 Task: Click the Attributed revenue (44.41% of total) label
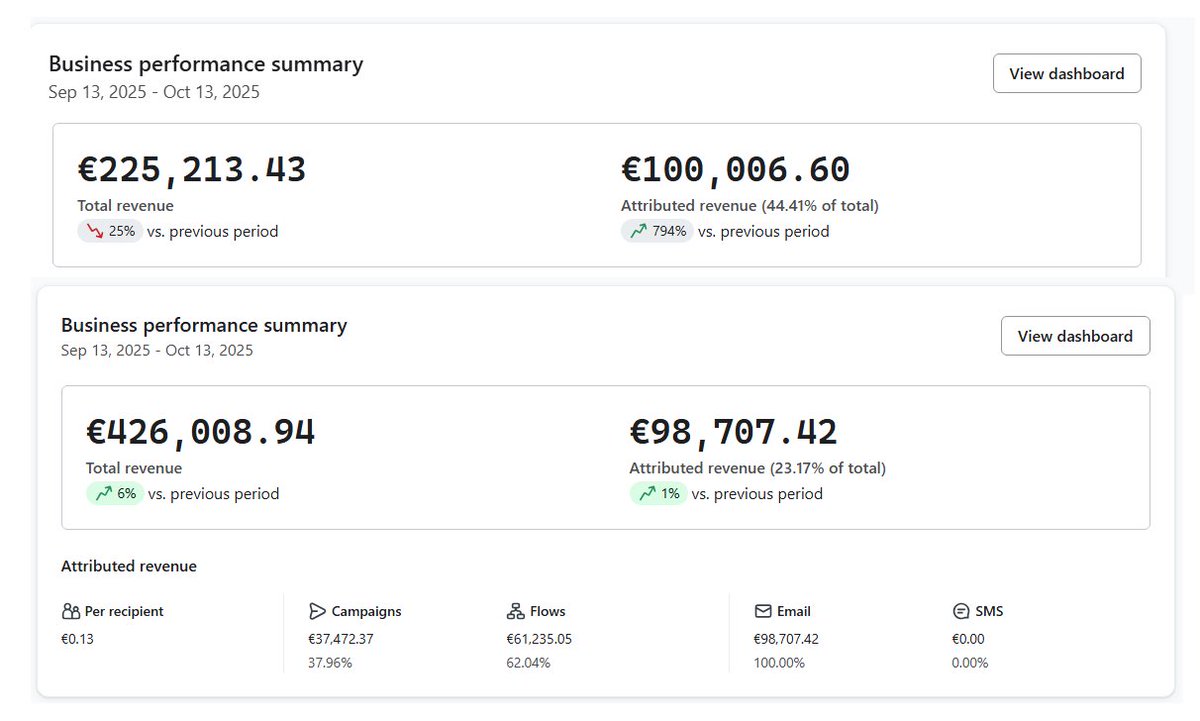749,206
